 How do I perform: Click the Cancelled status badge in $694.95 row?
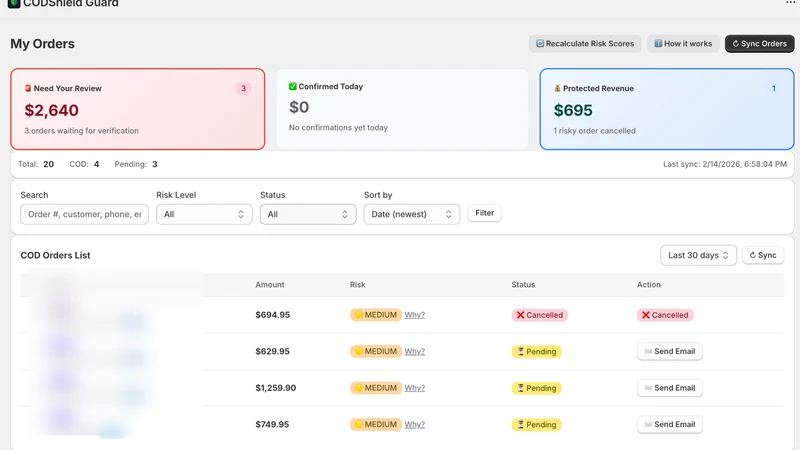[x=540, y=315]
